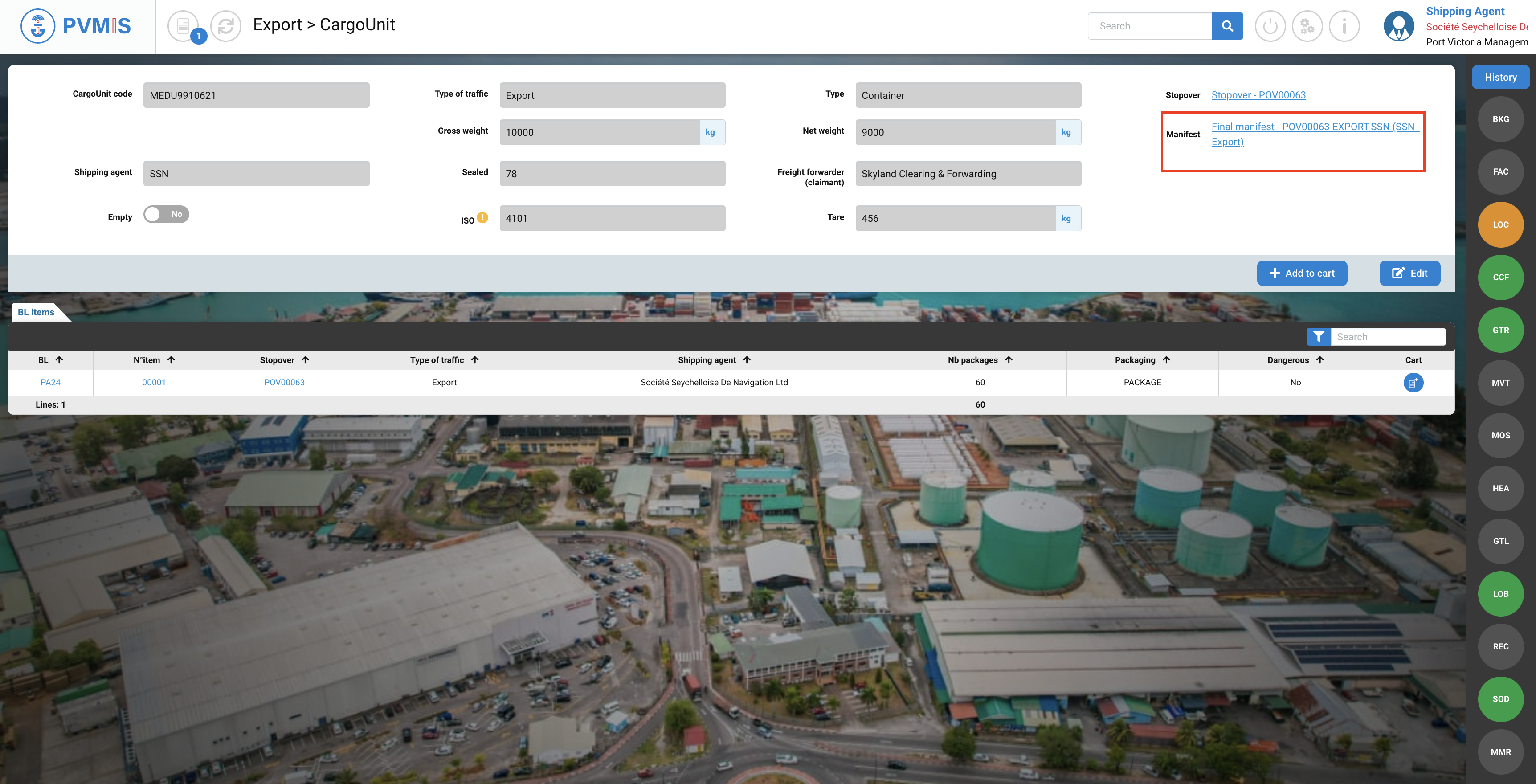Toggle the Empty switch
The height and width of the screenshot is (784, 1536).
pyautogui.click(x=166, y=214)
